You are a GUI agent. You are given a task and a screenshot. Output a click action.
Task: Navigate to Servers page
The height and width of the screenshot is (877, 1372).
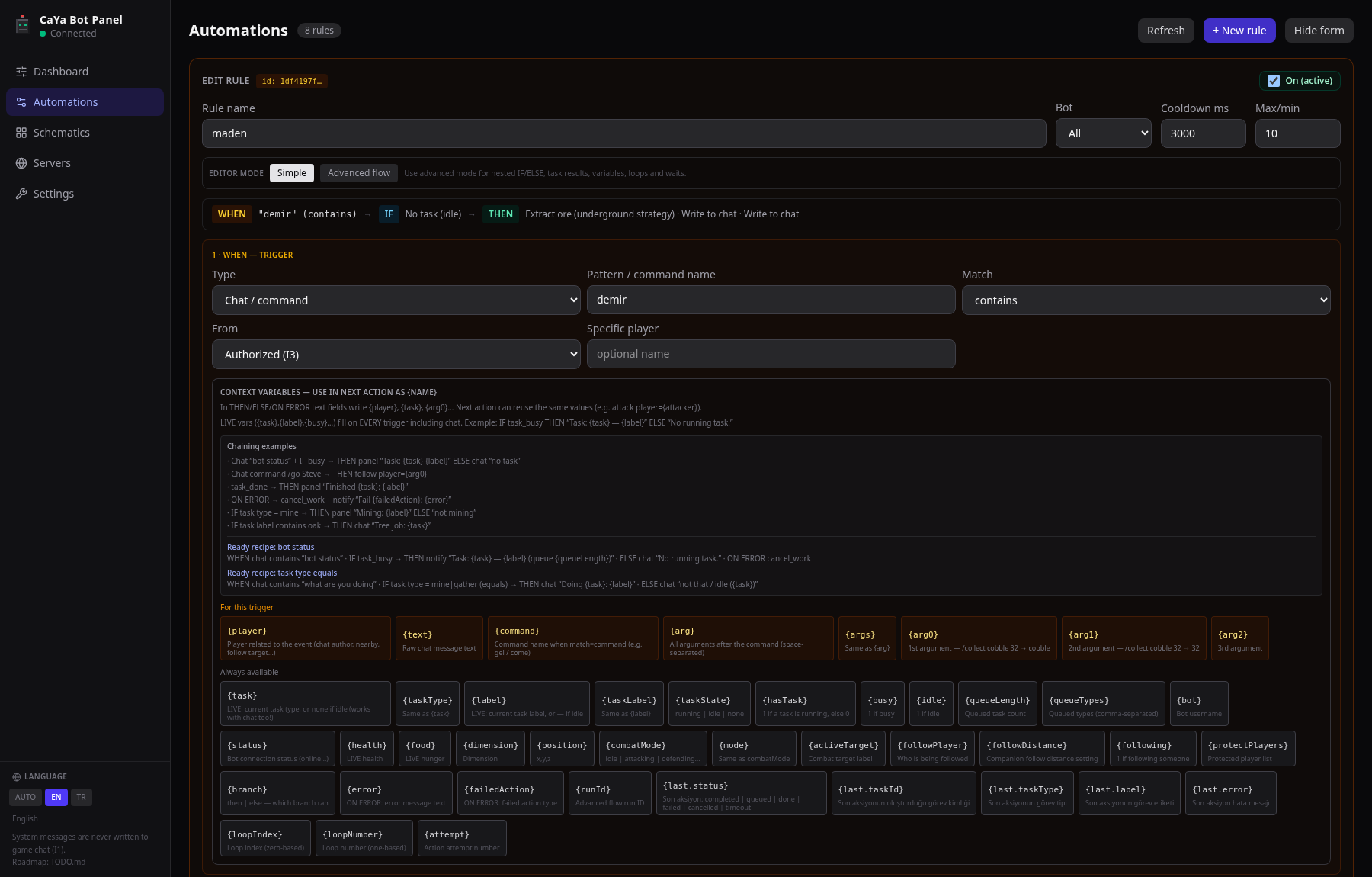85,163
